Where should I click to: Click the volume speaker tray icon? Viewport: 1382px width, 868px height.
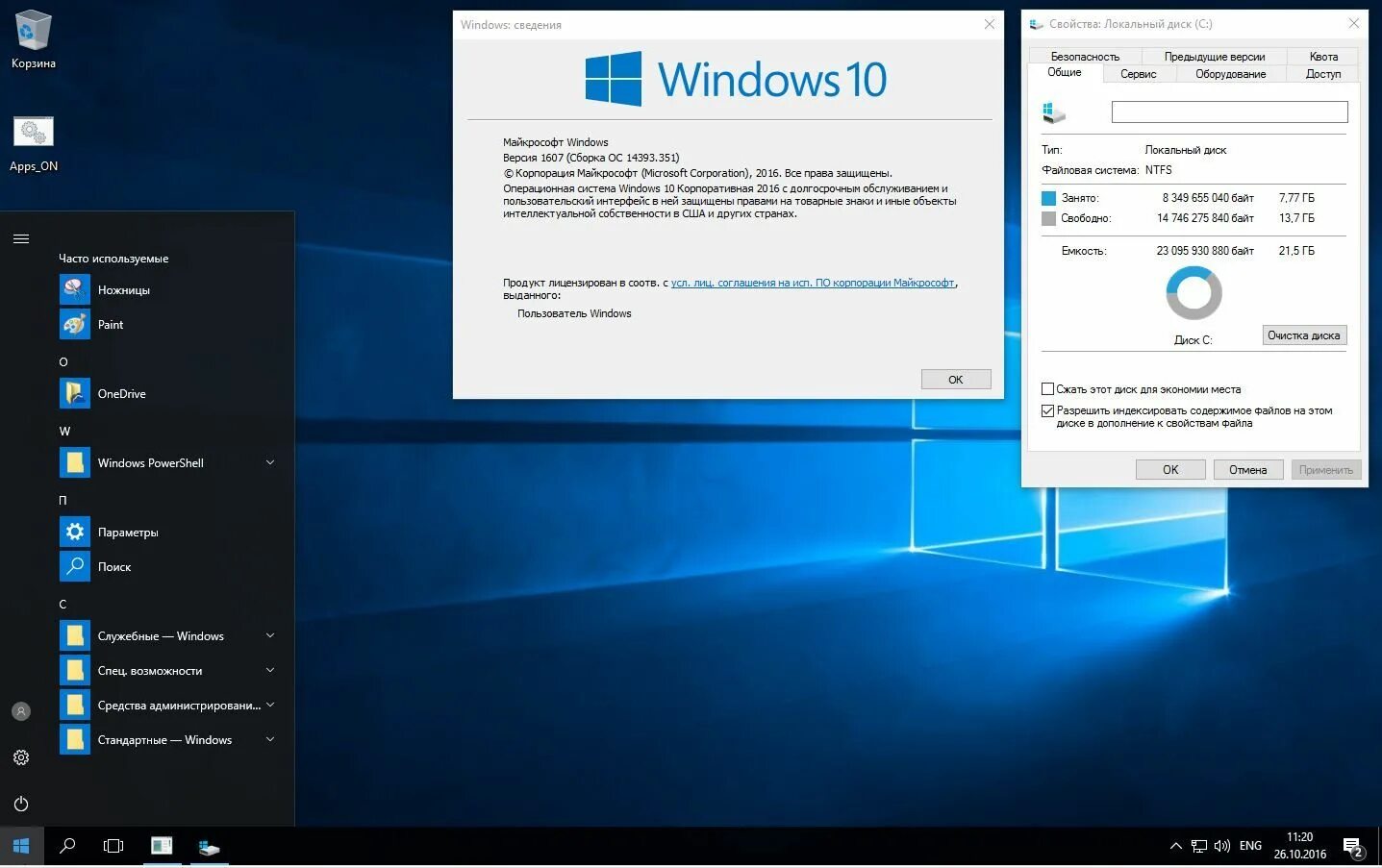click(1222, 847)
